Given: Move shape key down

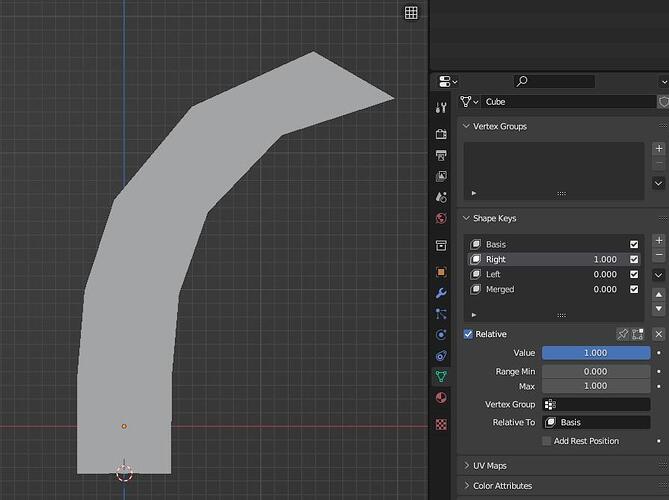Looking at the screenshot, I should click(x=659, y=308).
